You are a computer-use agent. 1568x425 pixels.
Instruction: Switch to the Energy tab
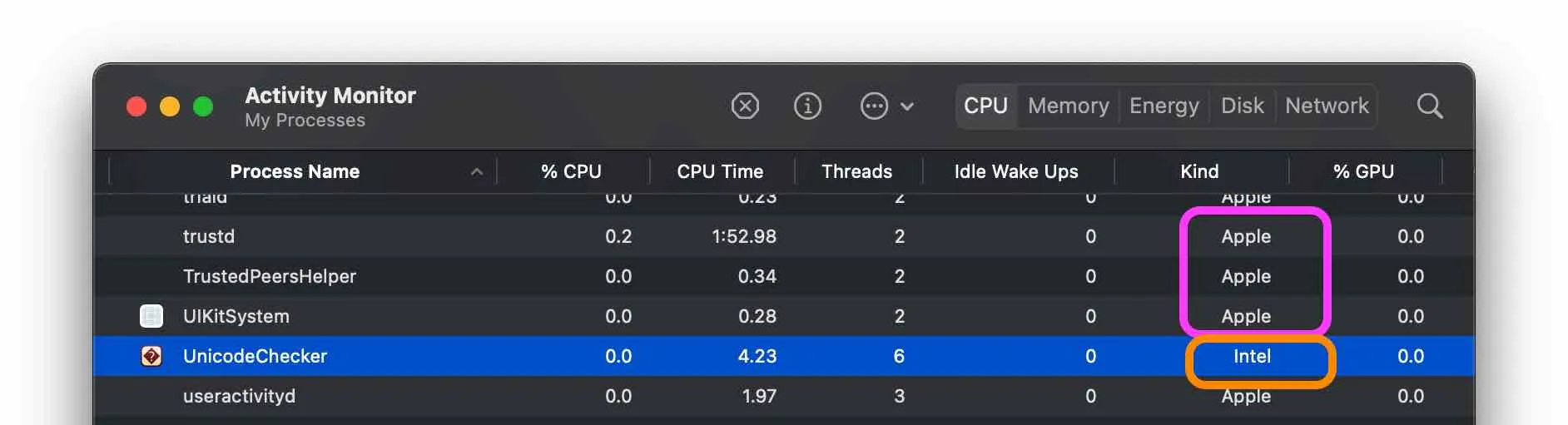pyautogui.click(x=1164, y=106)
